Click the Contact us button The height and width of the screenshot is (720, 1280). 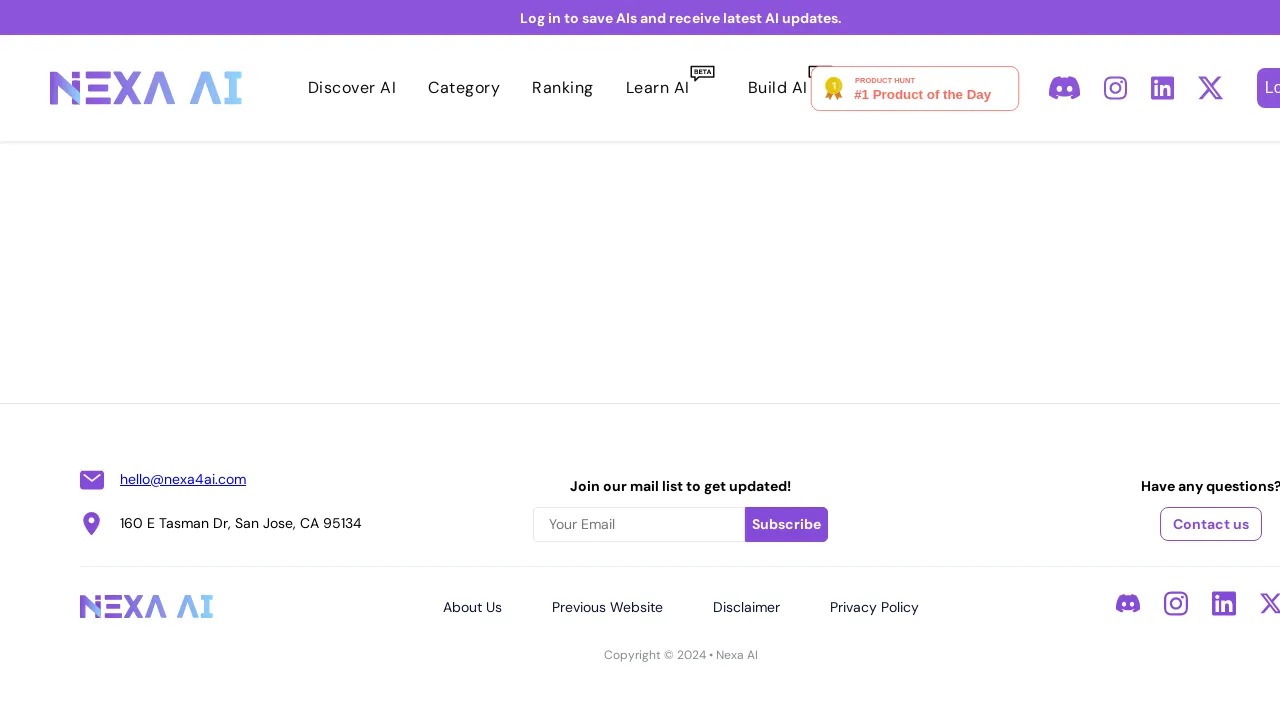point(1211,524)
